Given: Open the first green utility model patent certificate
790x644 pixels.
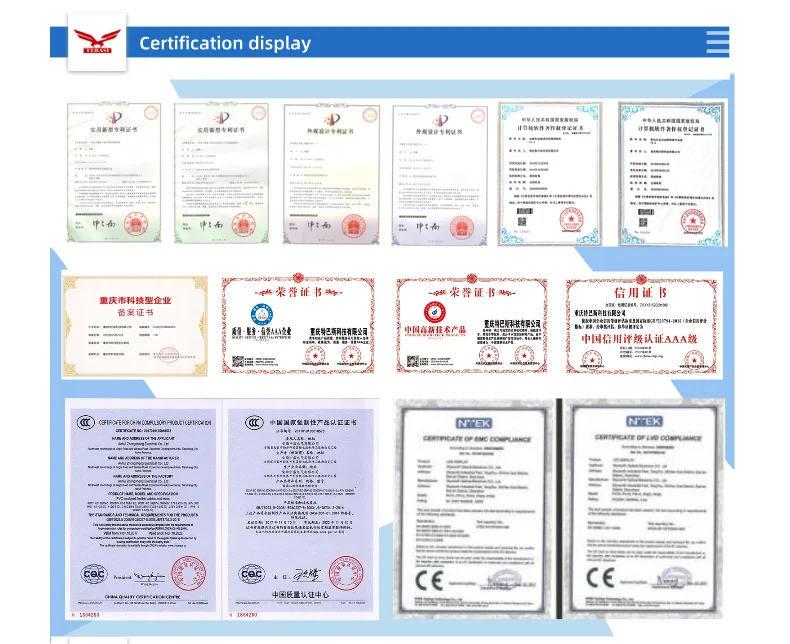Looking at the screenshot, I should click(x=114, y=173).
